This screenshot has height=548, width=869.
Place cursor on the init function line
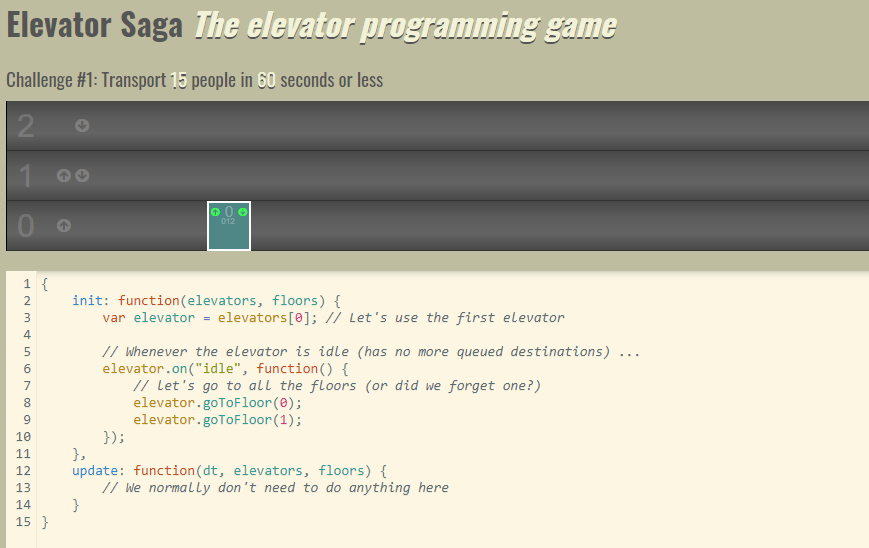click(x=207, y=301)
